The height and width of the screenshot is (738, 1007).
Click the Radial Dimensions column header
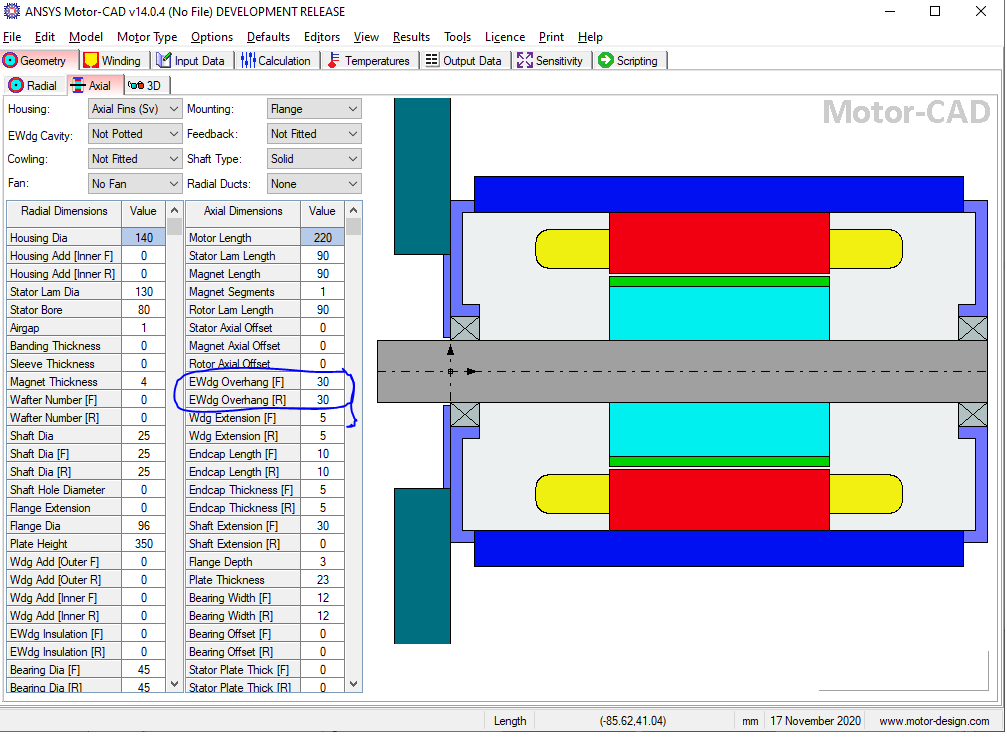(64, 211)
